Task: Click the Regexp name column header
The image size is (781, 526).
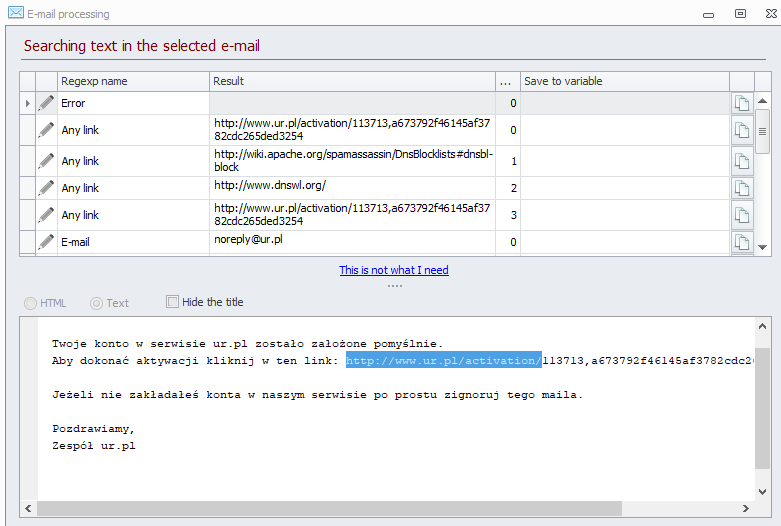Action: [133, 81]
